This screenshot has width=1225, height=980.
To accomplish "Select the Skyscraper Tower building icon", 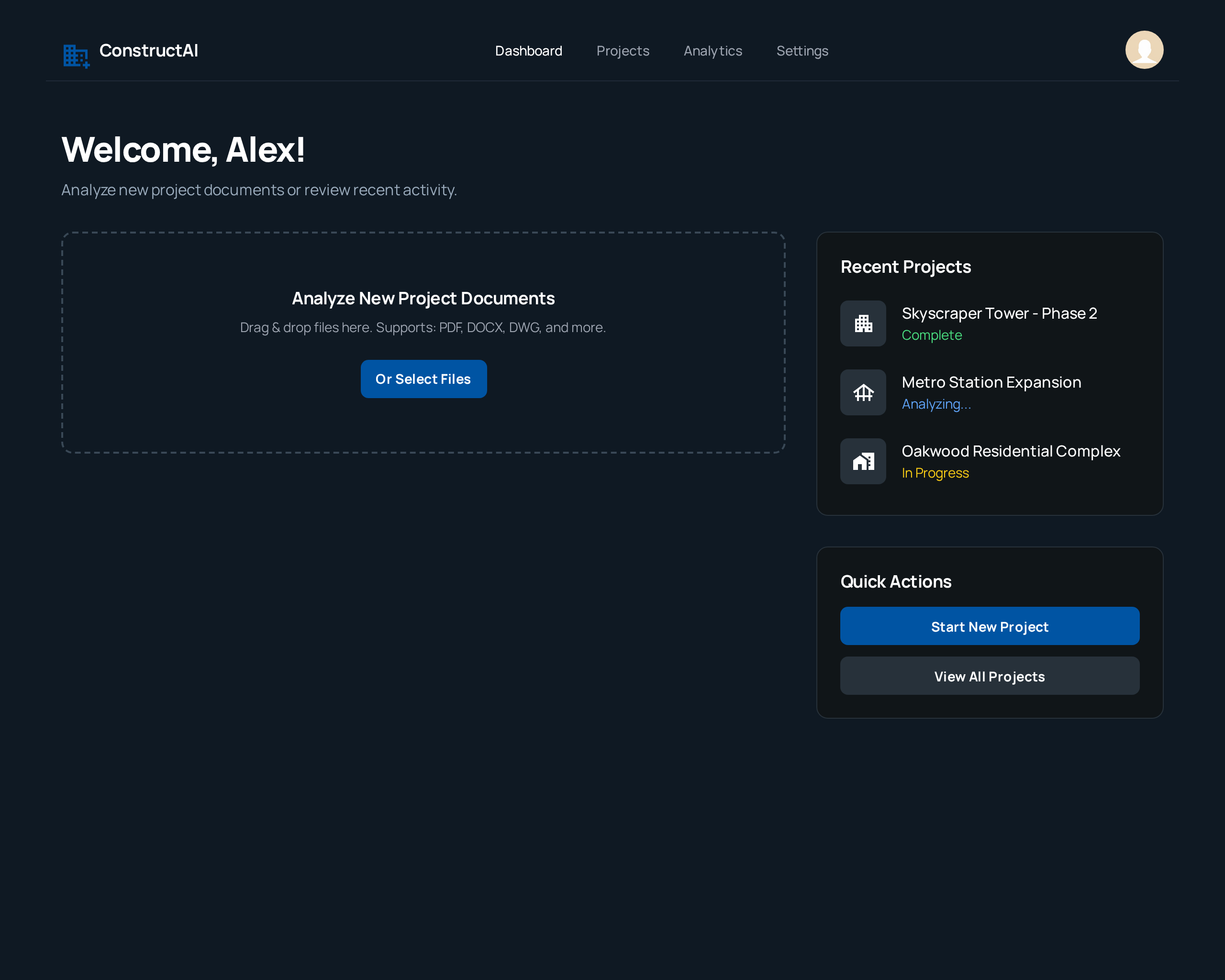I will point(862,323).
